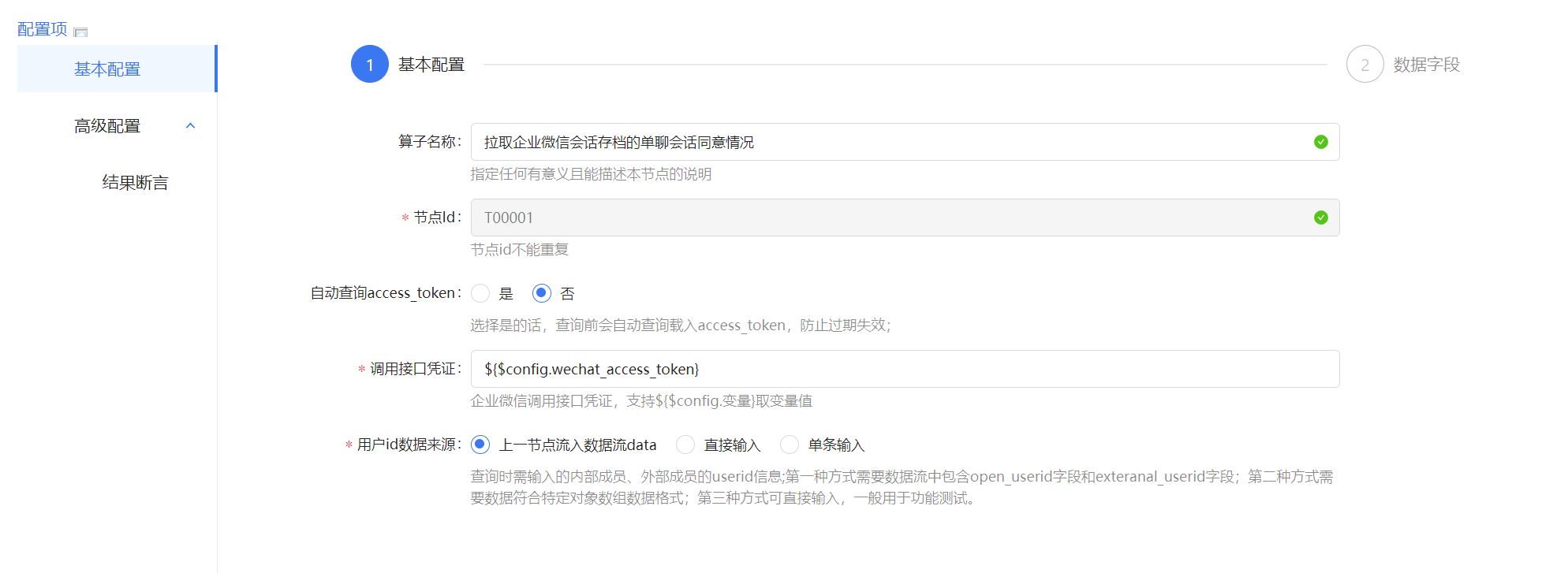The height and width of the screenshot is (573, 1568).
Task: Open the 基本配置 sidebar menu item
Action: coord(107,69)
